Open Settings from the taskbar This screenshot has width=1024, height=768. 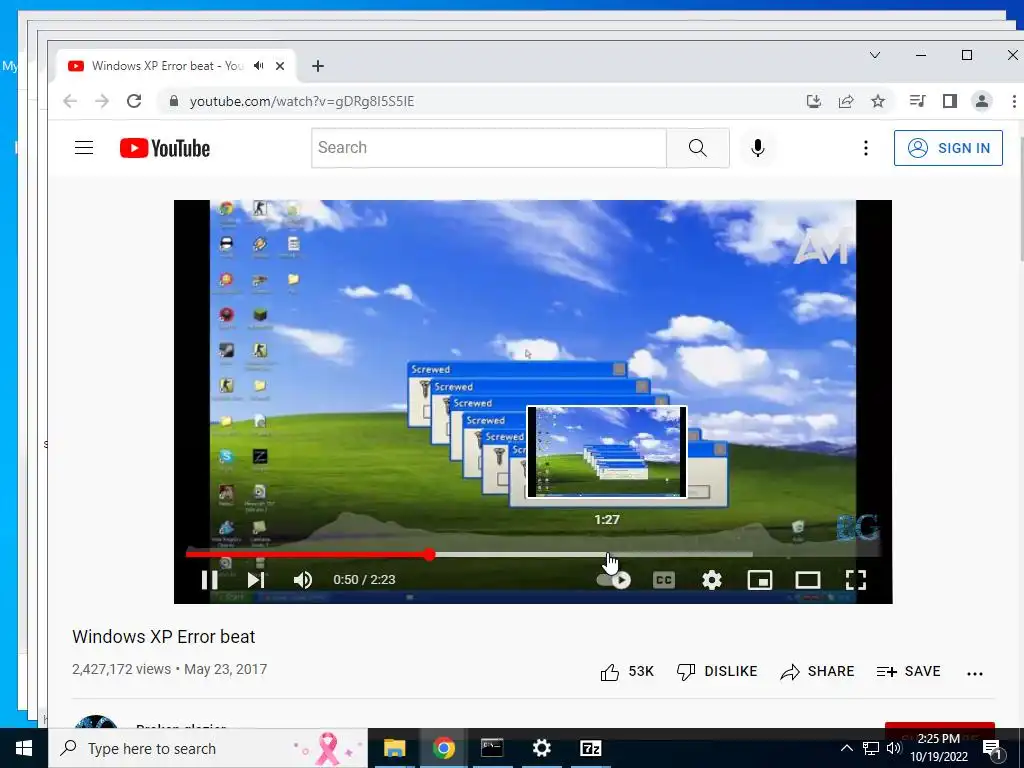click(x=541, y=748)
